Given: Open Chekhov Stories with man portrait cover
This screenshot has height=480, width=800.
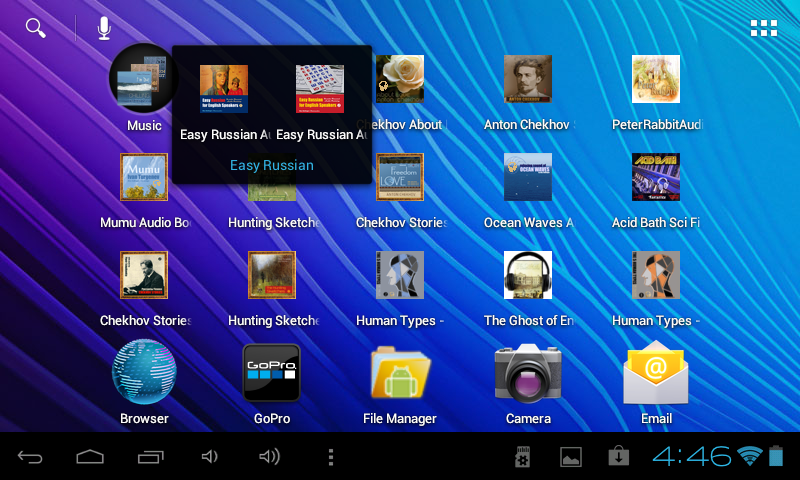Looking at the screenshot, I should 144,275.
